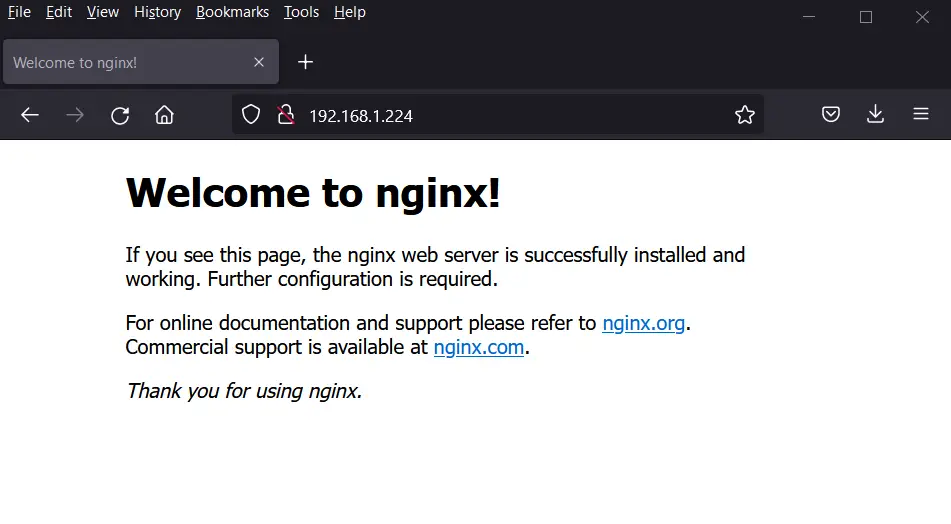Open the File menu
This screenshot has height=524, width=951.
(19, 12)
